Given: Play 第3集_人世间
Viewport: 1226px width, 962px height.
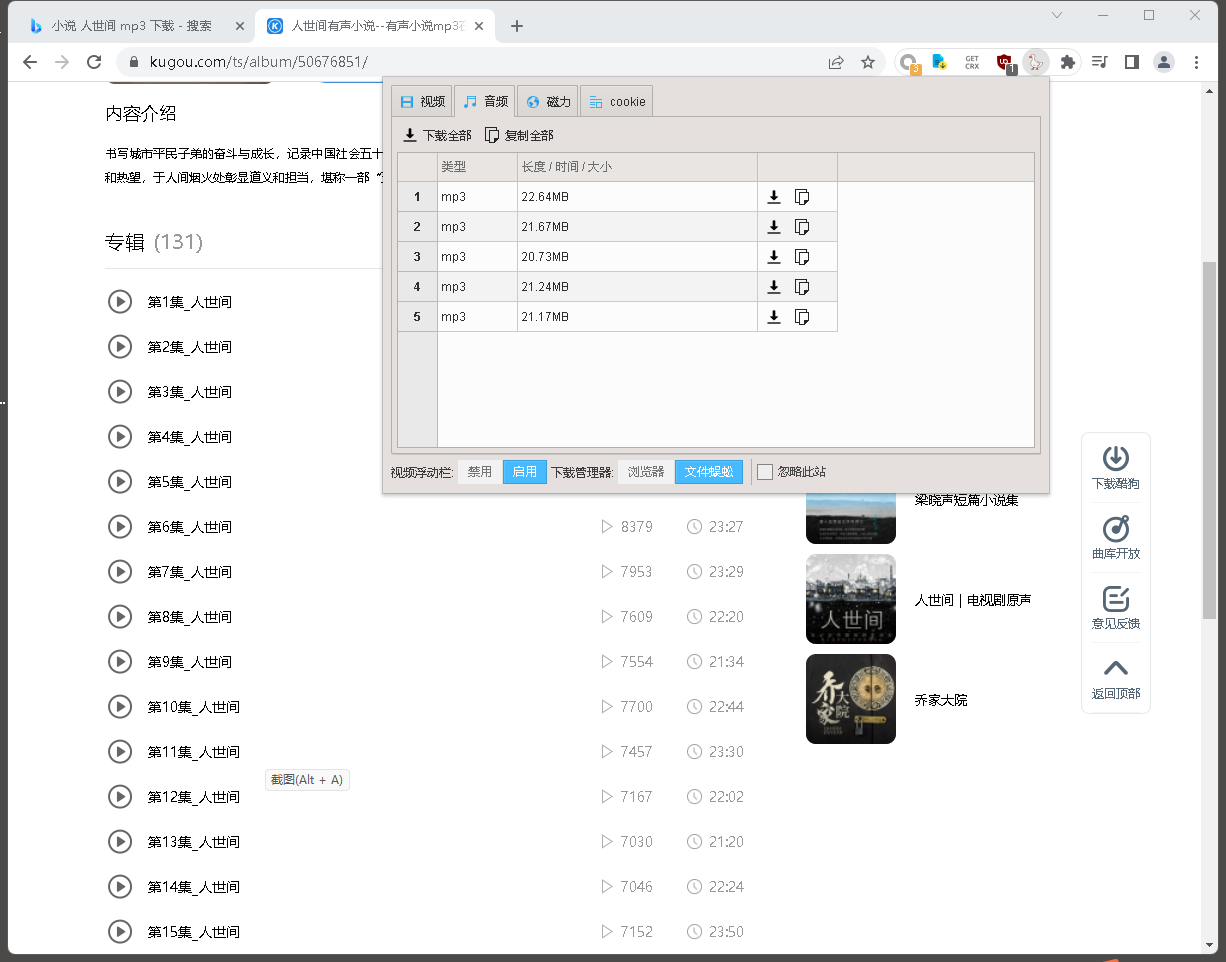Looking at the screenshot, I should 120,391.
